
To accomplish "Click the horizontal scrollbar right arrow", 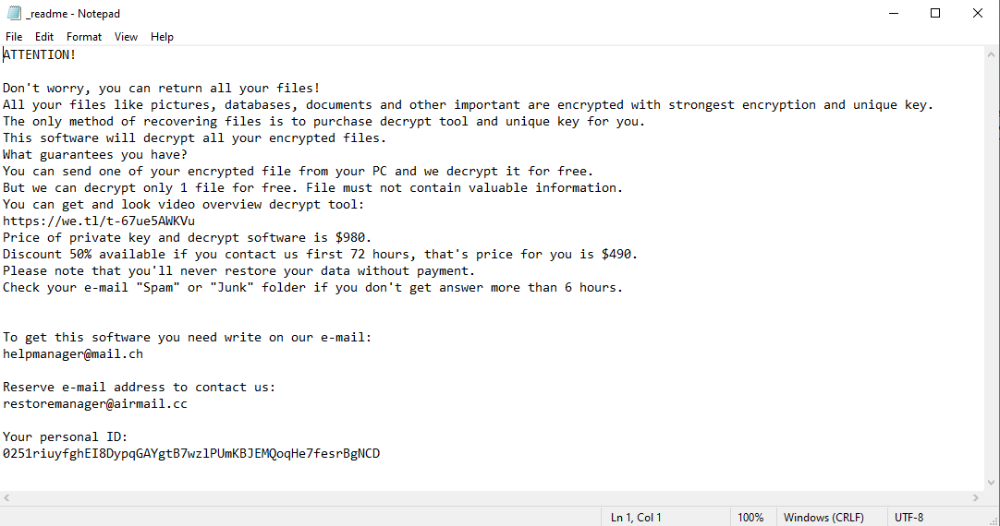I will [x=975, y=498].
